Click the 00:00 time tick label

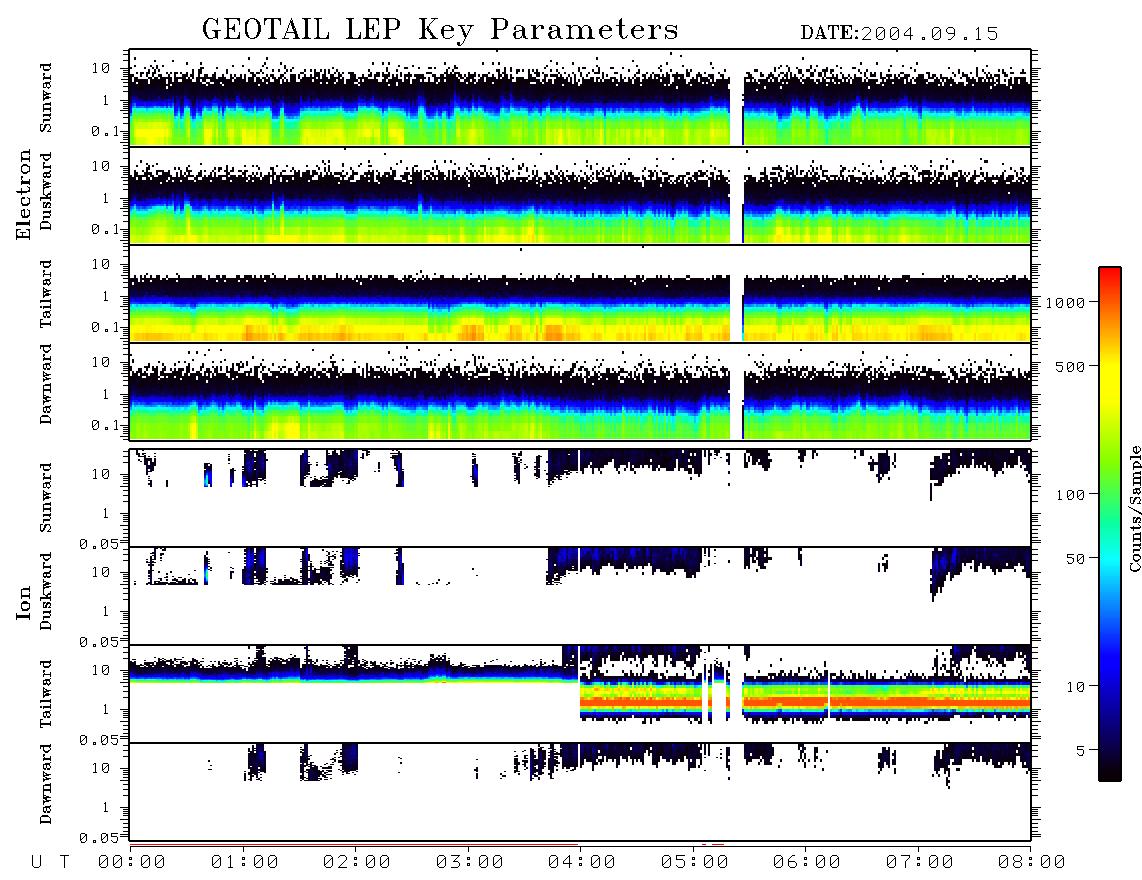click(132, 863)
